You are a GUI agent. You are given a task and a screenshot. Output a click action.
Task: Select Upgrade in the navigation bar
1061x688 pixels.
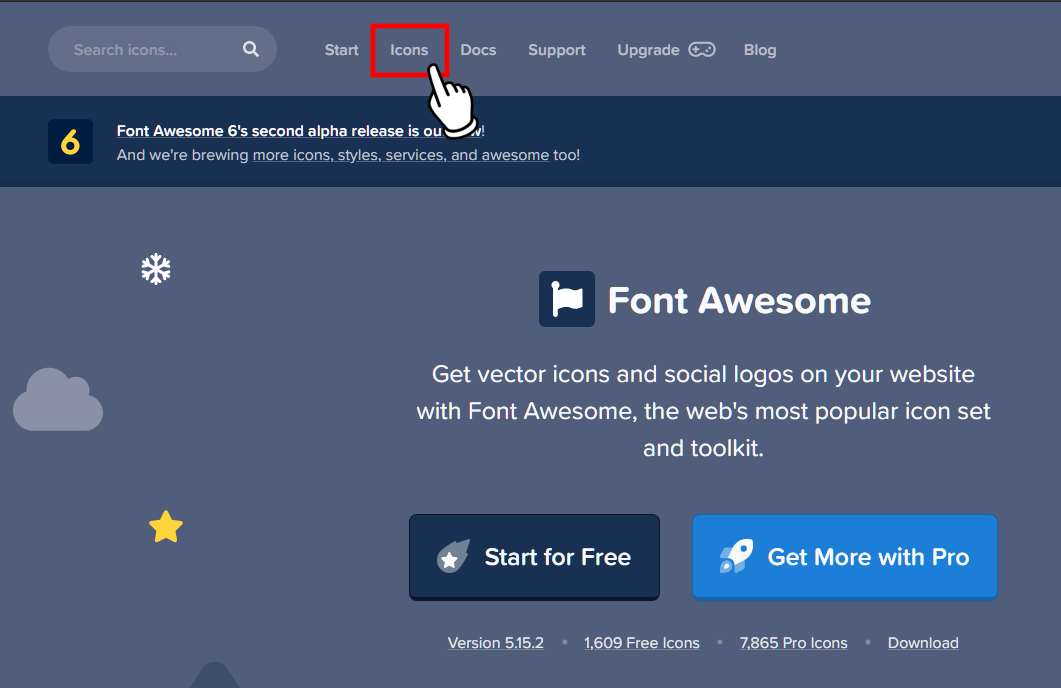coord(648,50)
